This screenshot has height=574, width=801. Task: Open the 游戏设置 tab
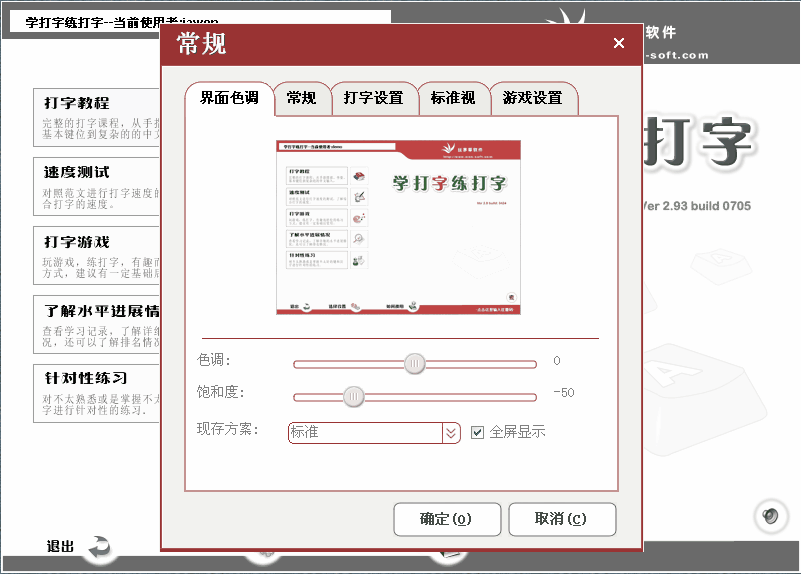(533, 98)
